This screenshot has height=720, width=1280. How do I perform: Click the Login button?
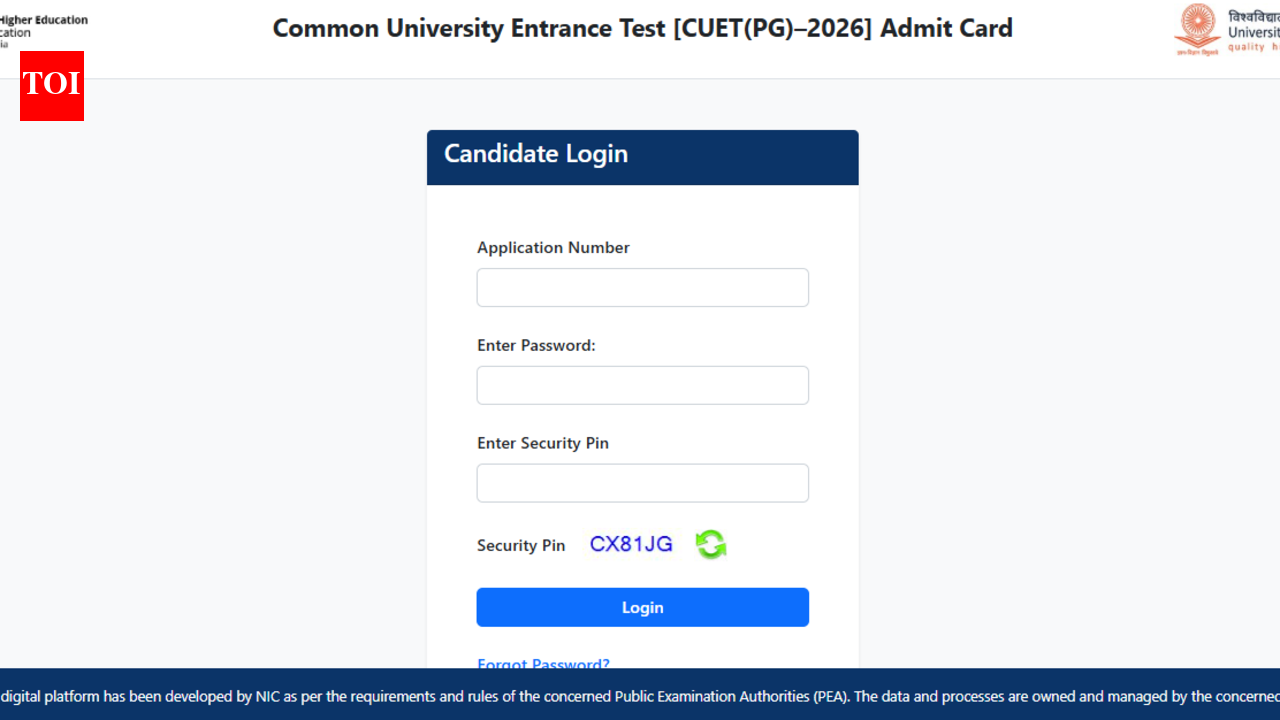coord(642,607)
